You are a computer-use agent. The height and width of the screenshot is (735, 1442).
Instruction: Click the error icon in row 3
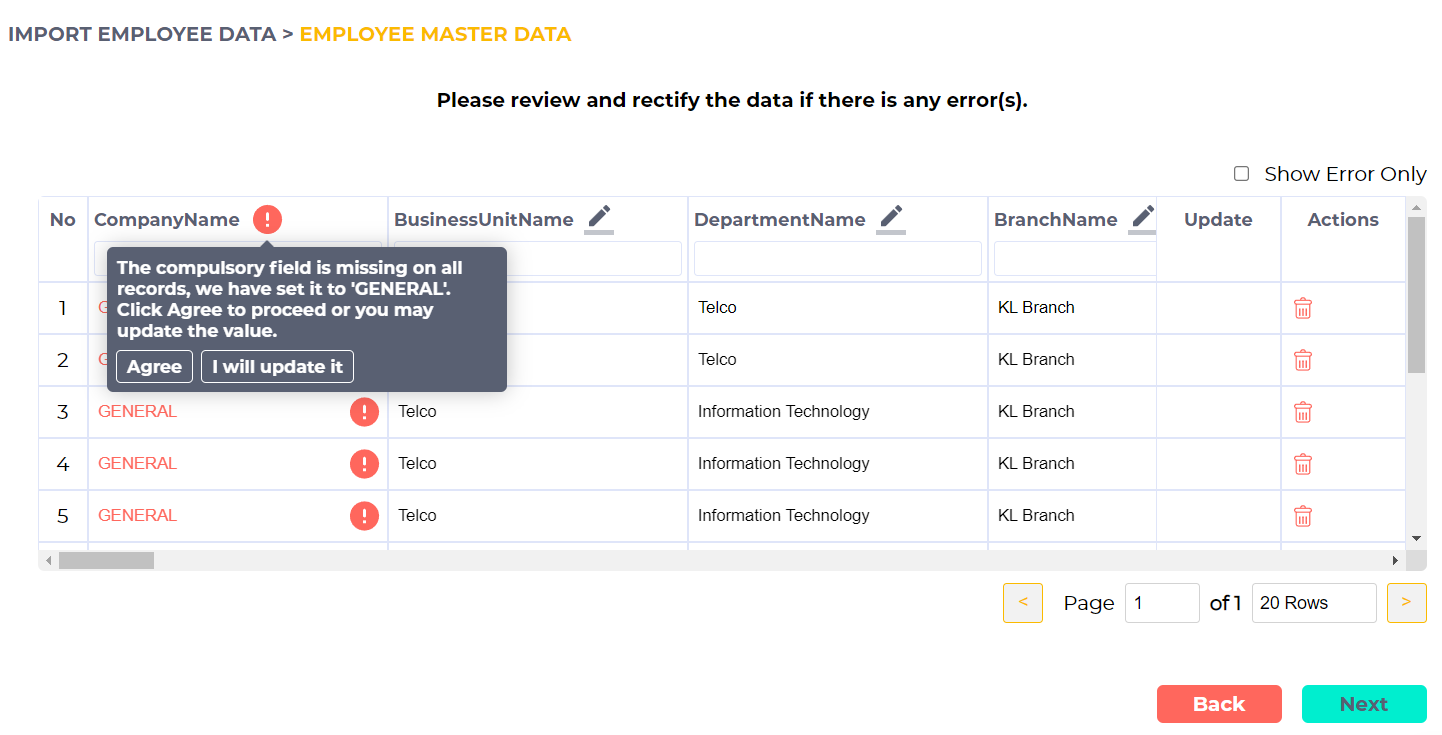coord(364,412)
